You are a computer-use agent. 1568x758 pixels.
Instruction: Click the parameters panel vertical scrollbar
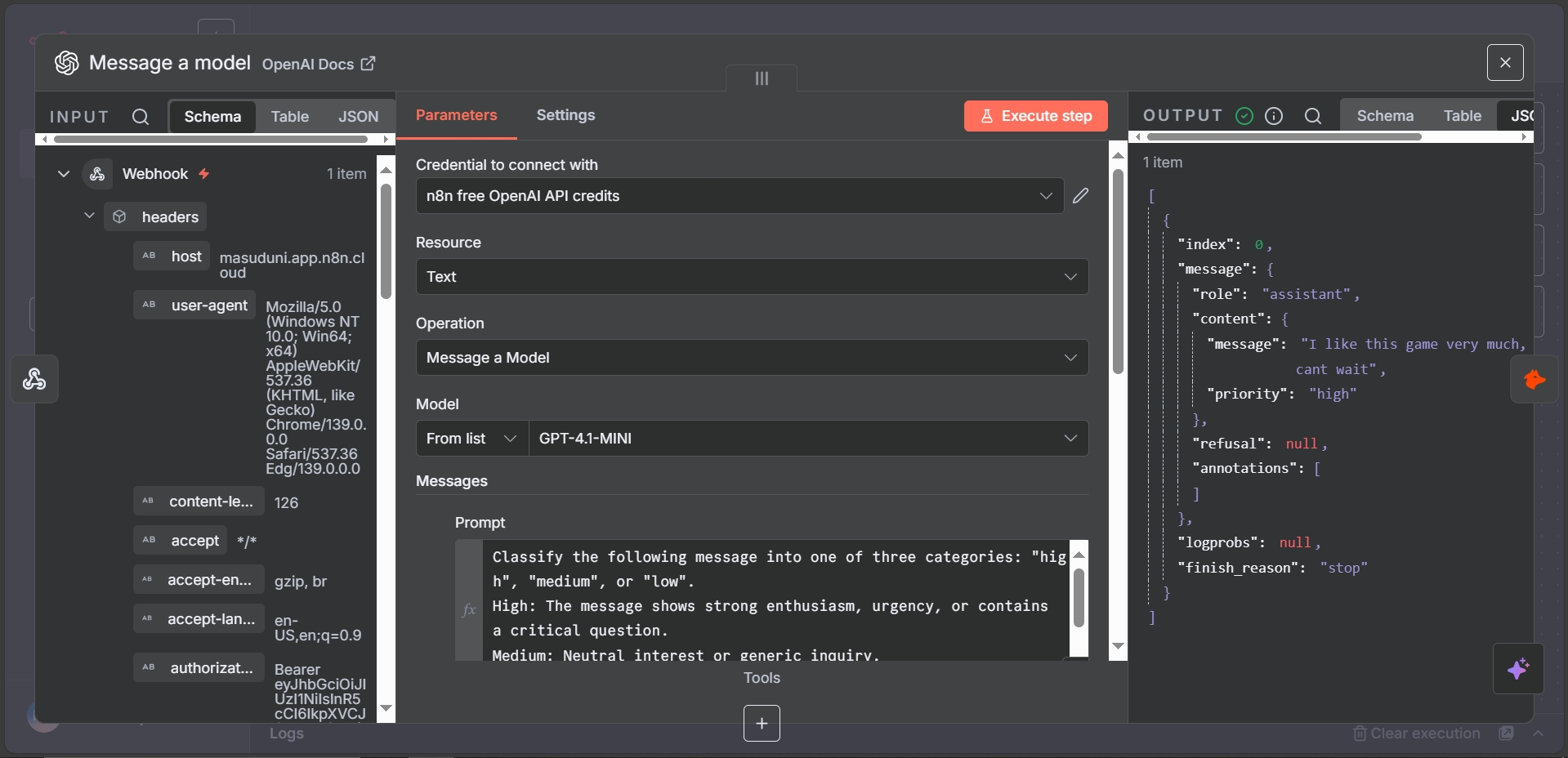pos(1118,271)
